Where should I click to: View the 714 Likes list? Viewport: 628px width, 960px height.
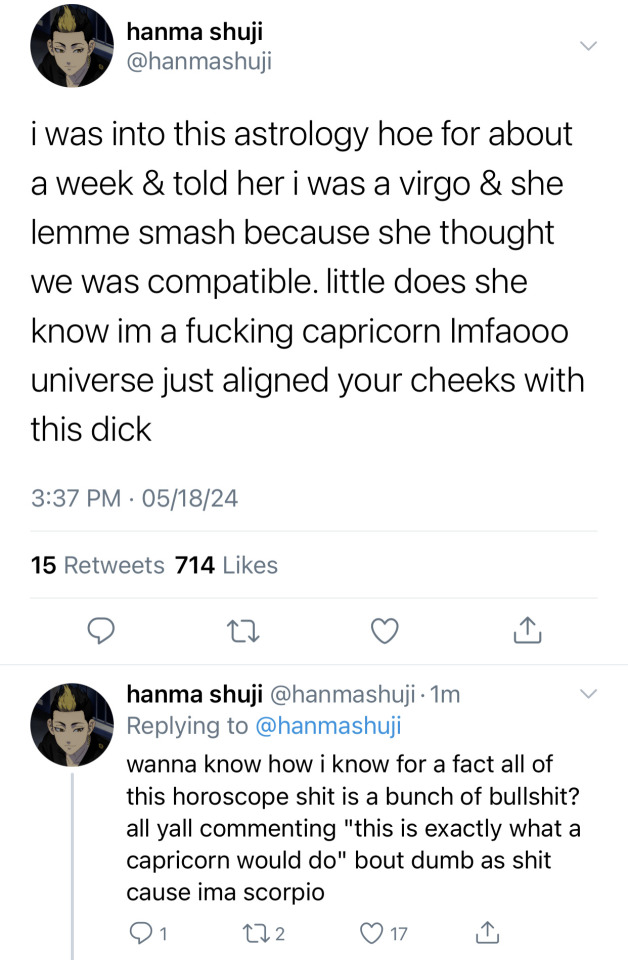click(x=226, y=565)
